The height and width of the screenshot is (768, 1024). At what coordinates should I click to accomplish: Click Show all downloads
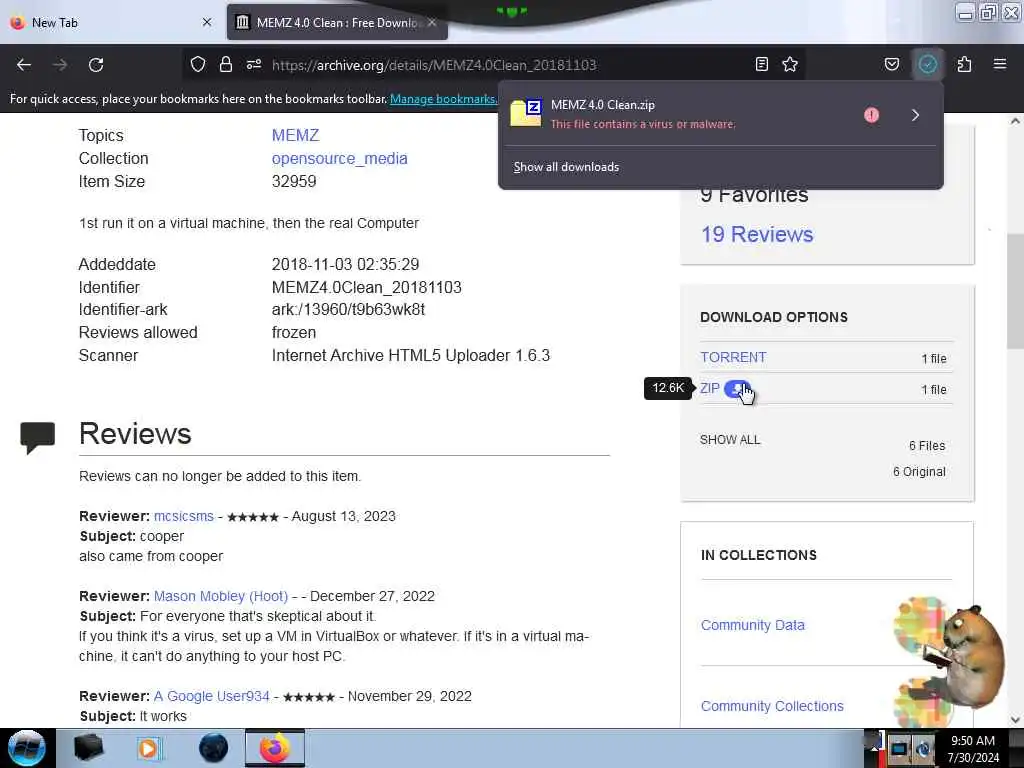(566, 167)
